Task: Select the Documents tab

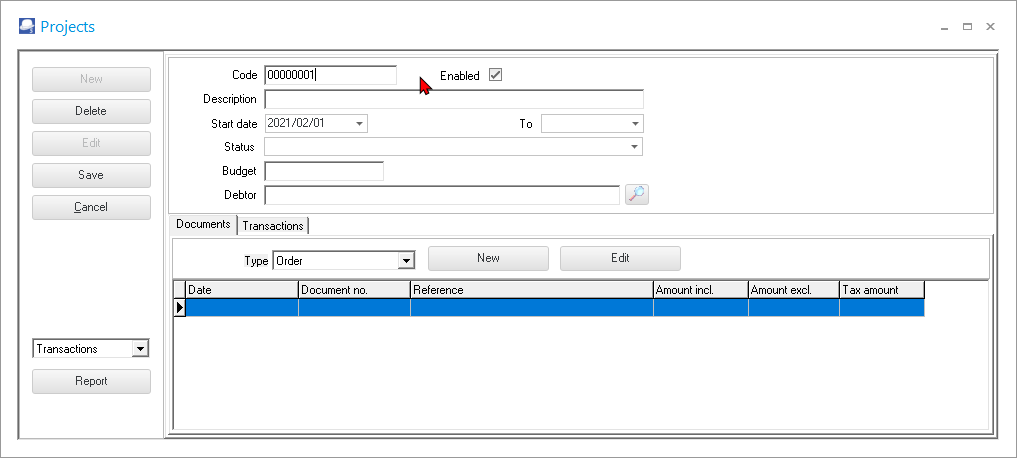Action: click(203, 225)
